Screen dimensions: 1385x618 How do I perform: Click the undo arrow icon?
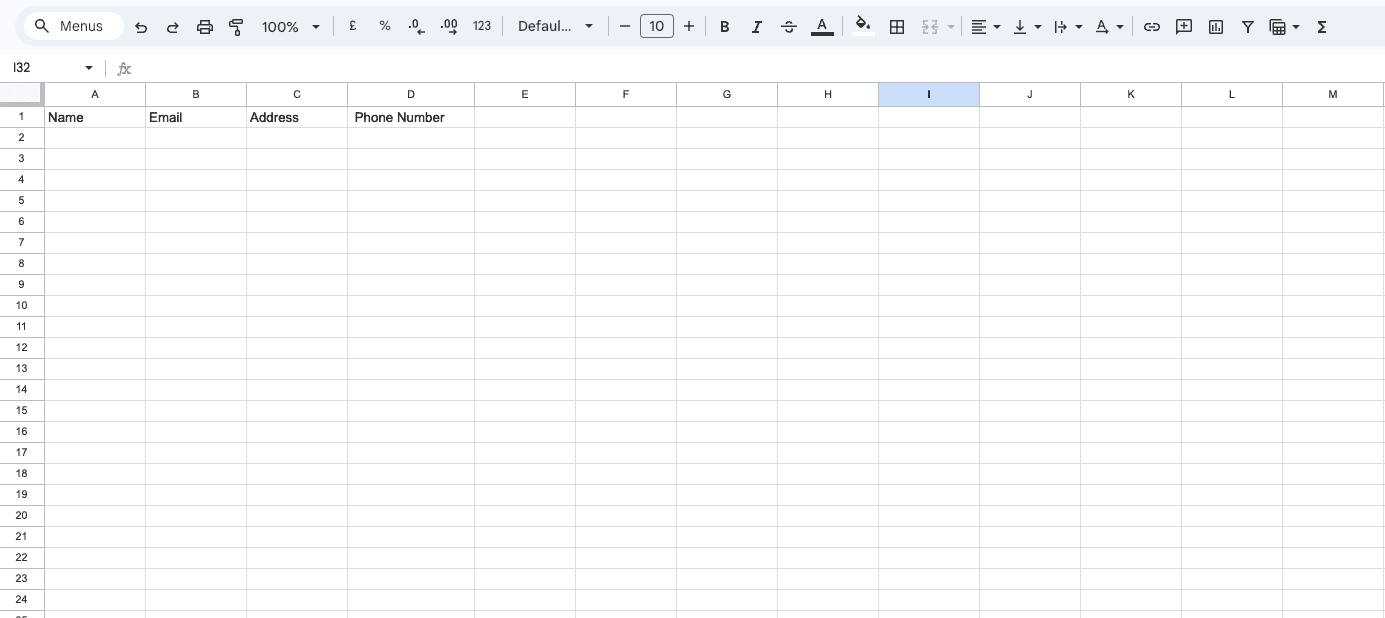[141, 27]
